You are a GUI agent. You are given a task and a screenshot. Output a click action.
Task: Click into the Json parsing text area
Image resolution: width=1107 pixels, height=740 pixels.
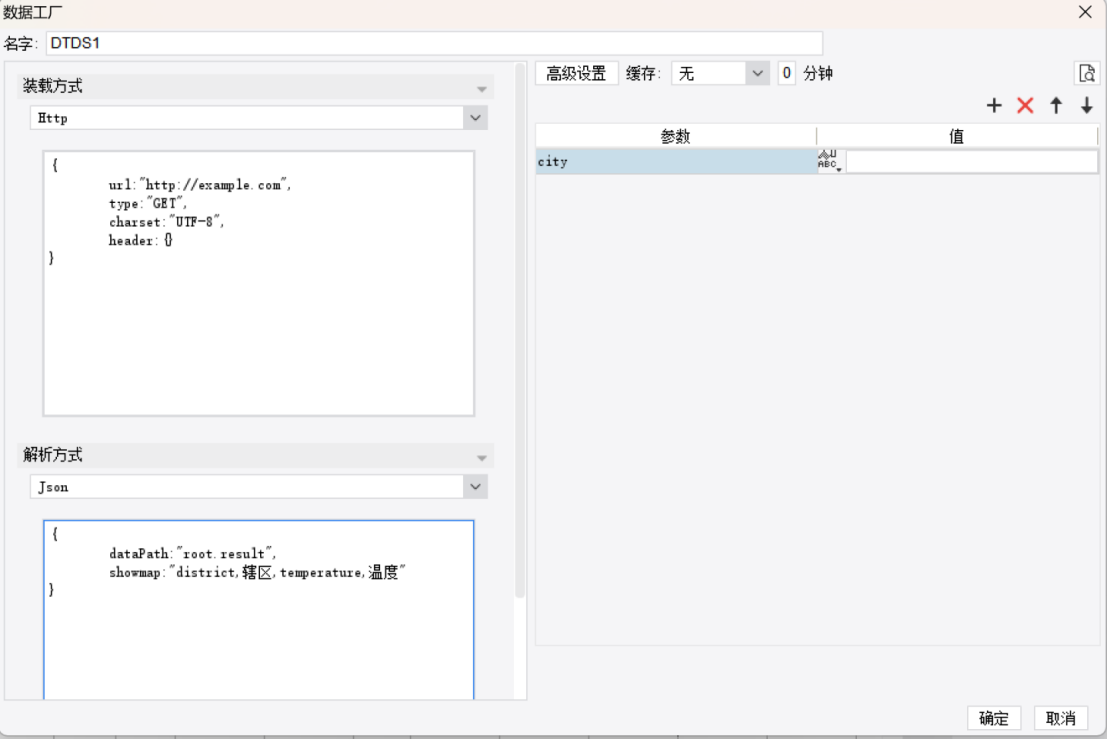tap(258, 610)
